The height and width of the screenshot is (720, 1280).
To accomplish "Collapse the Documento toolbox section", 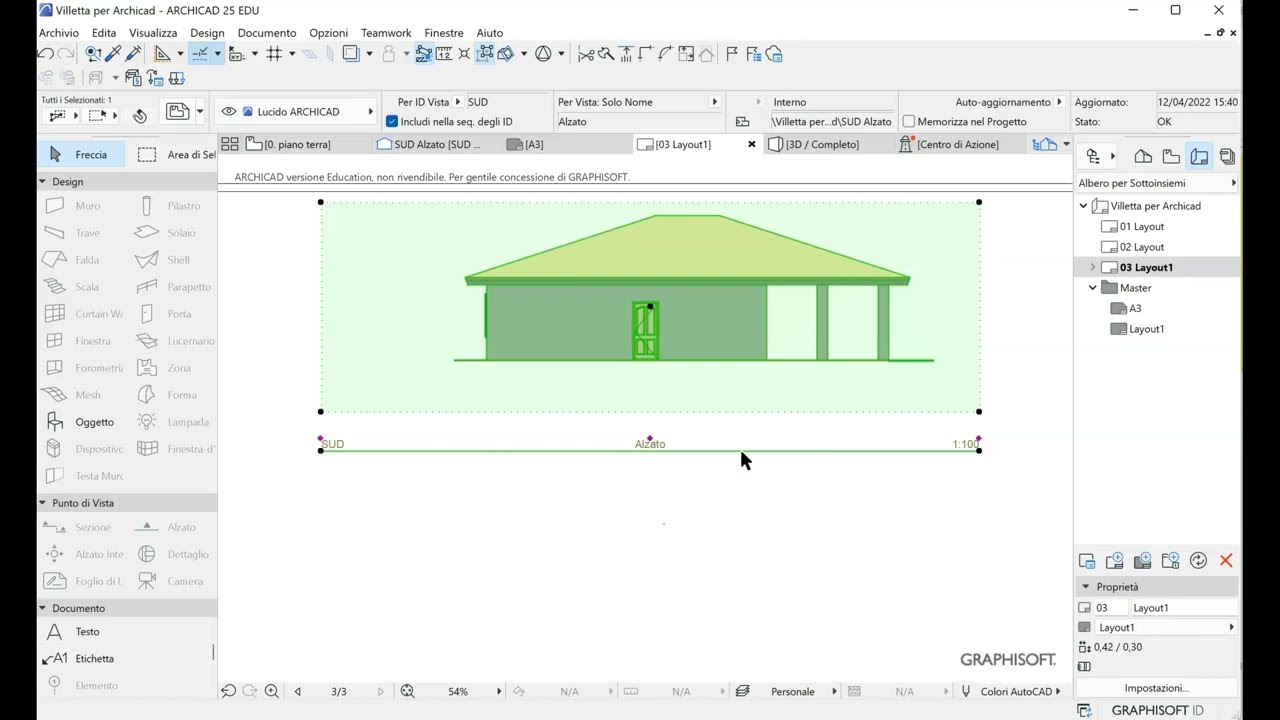I will 42,608.
